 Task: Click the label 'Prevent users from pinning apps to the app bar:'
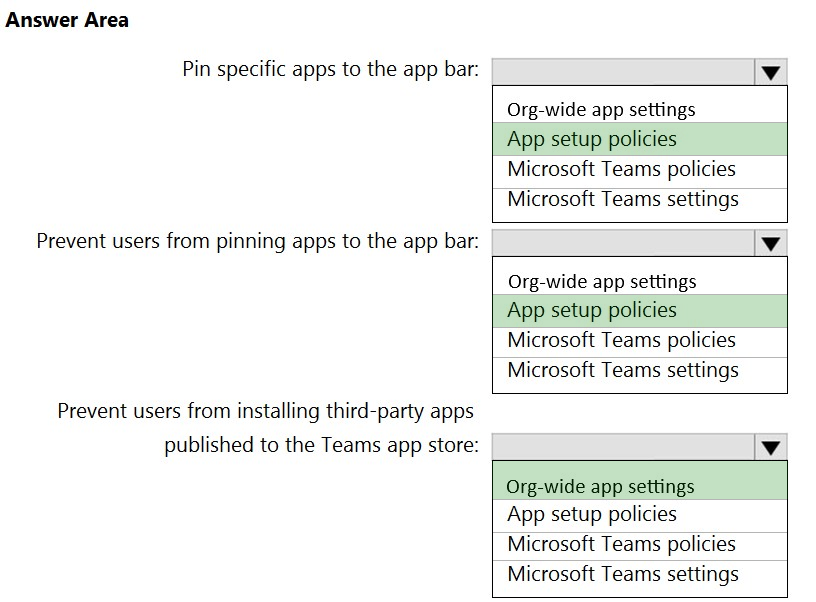(258, 242)
